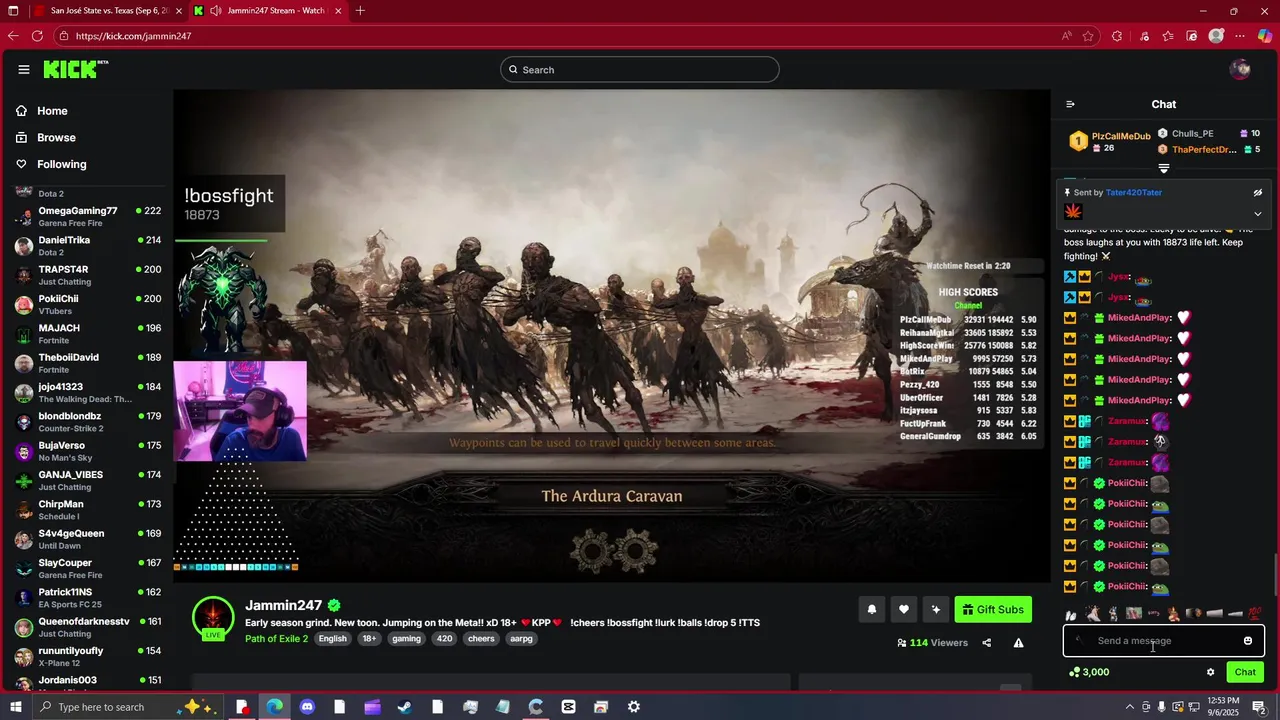This screenshot has width=1280, height=720.
Task: Add page to favorites star icon
Action: 1088,36
